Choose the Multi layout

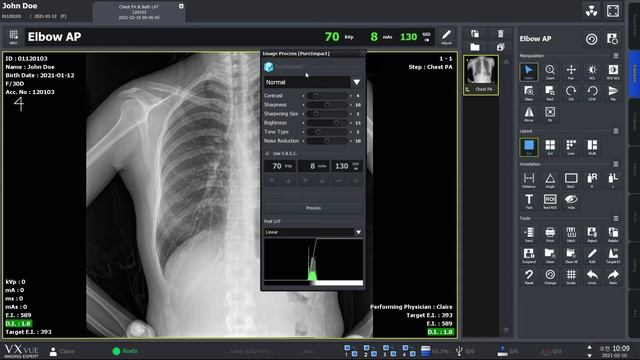click(x=592, y=147)
